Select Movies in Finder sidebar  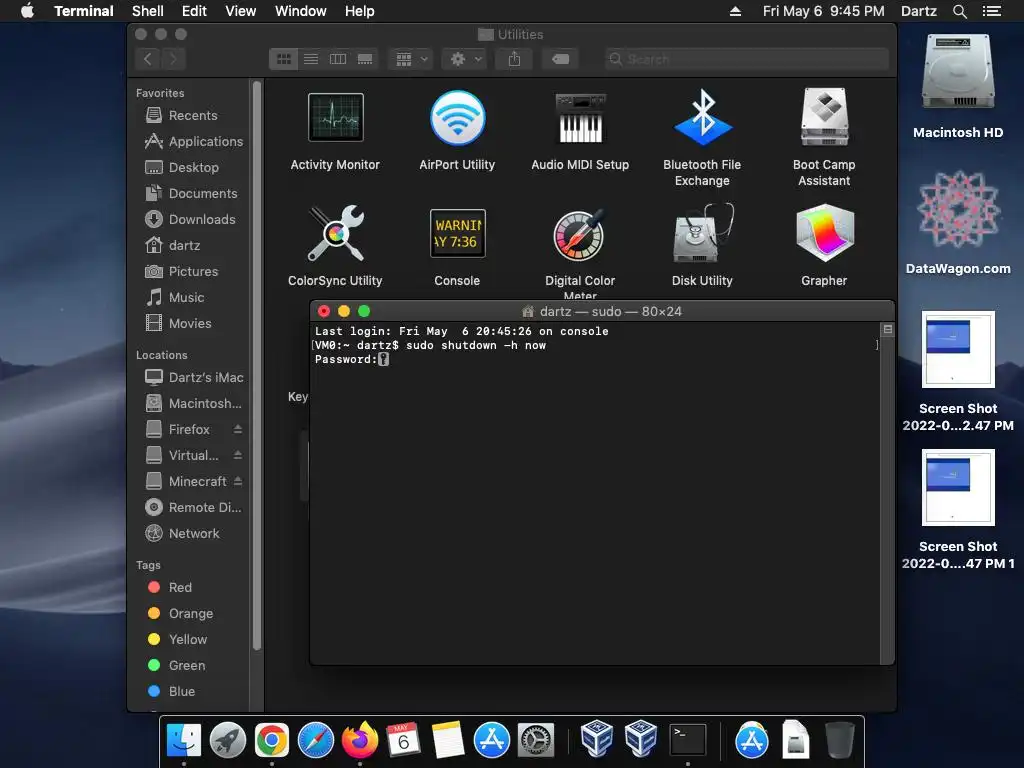coord(178,324)
